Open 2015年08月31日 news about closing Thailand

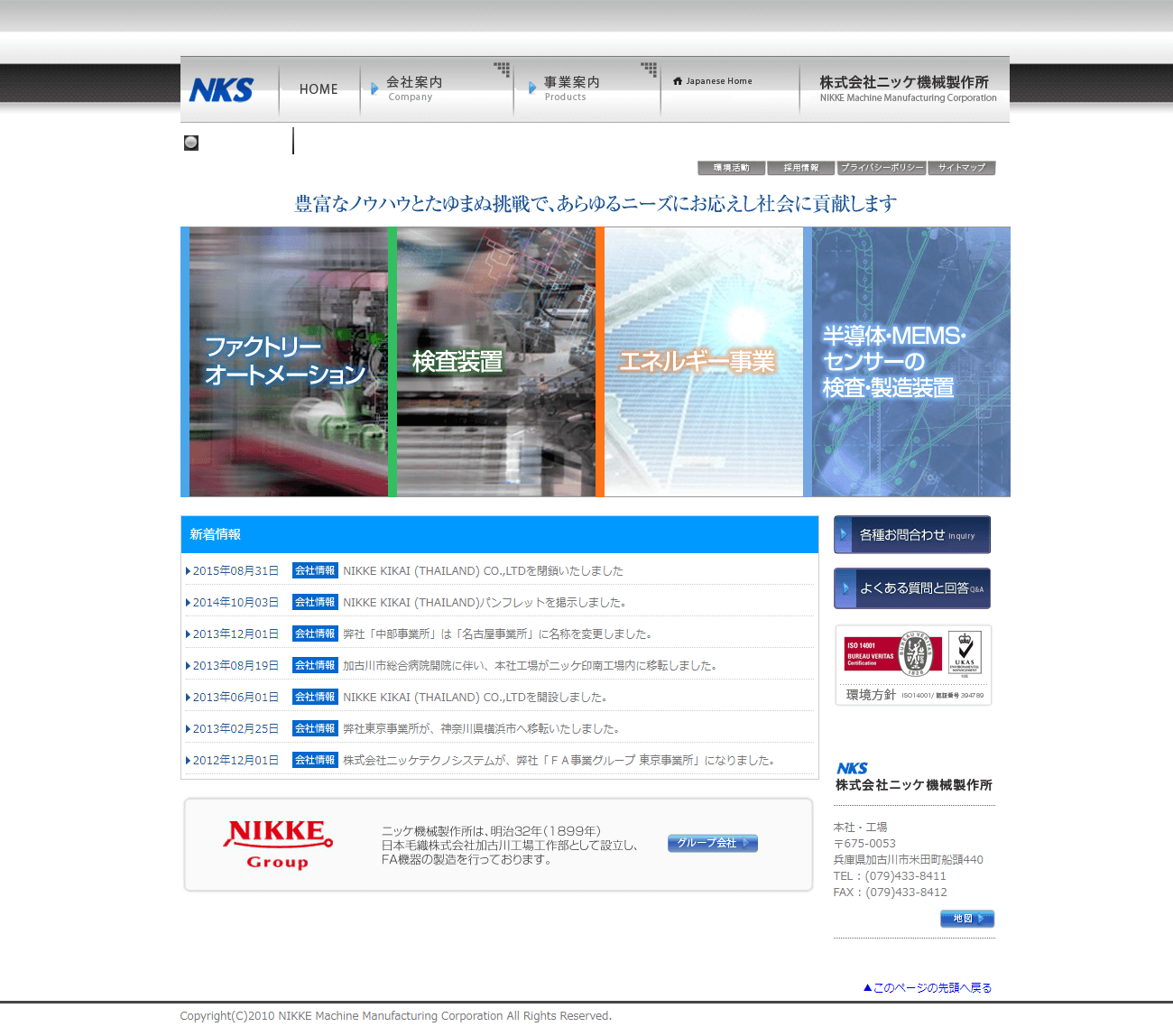coord(483,571)
